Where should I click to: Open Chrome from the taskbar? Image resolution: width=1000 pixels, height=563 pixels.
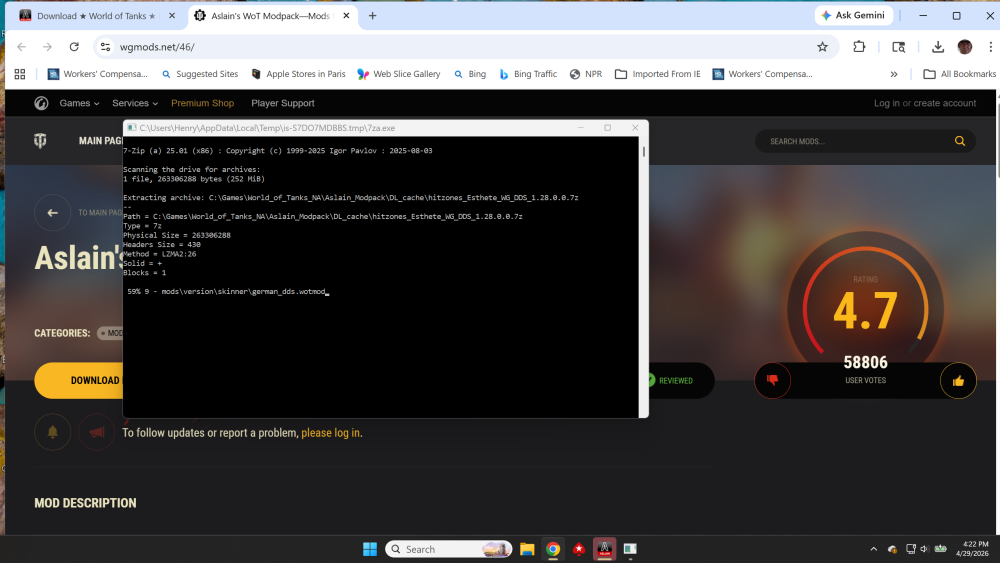coord(553,549)
